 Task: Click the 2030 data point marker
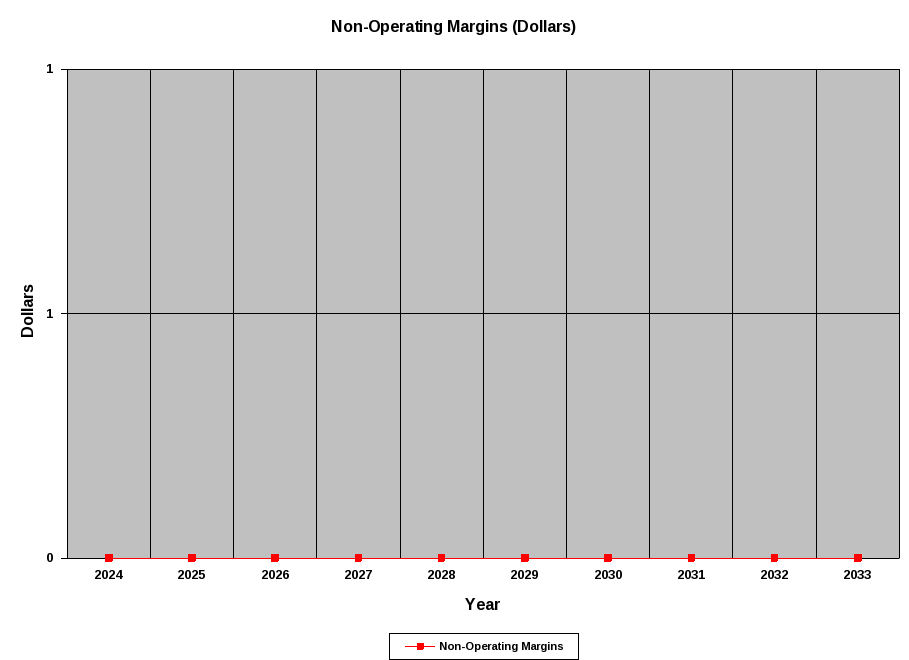tap(608, 558)
